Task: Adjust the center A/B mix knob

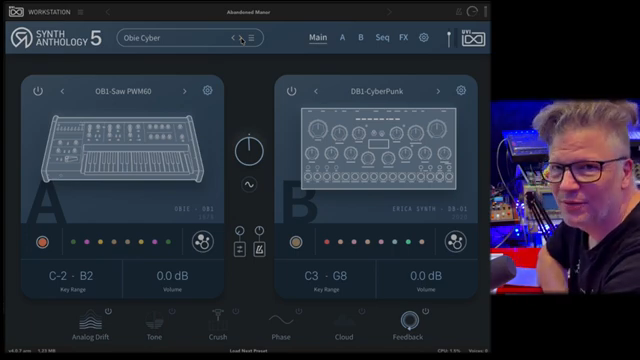Action: click(x=249, y=151)
